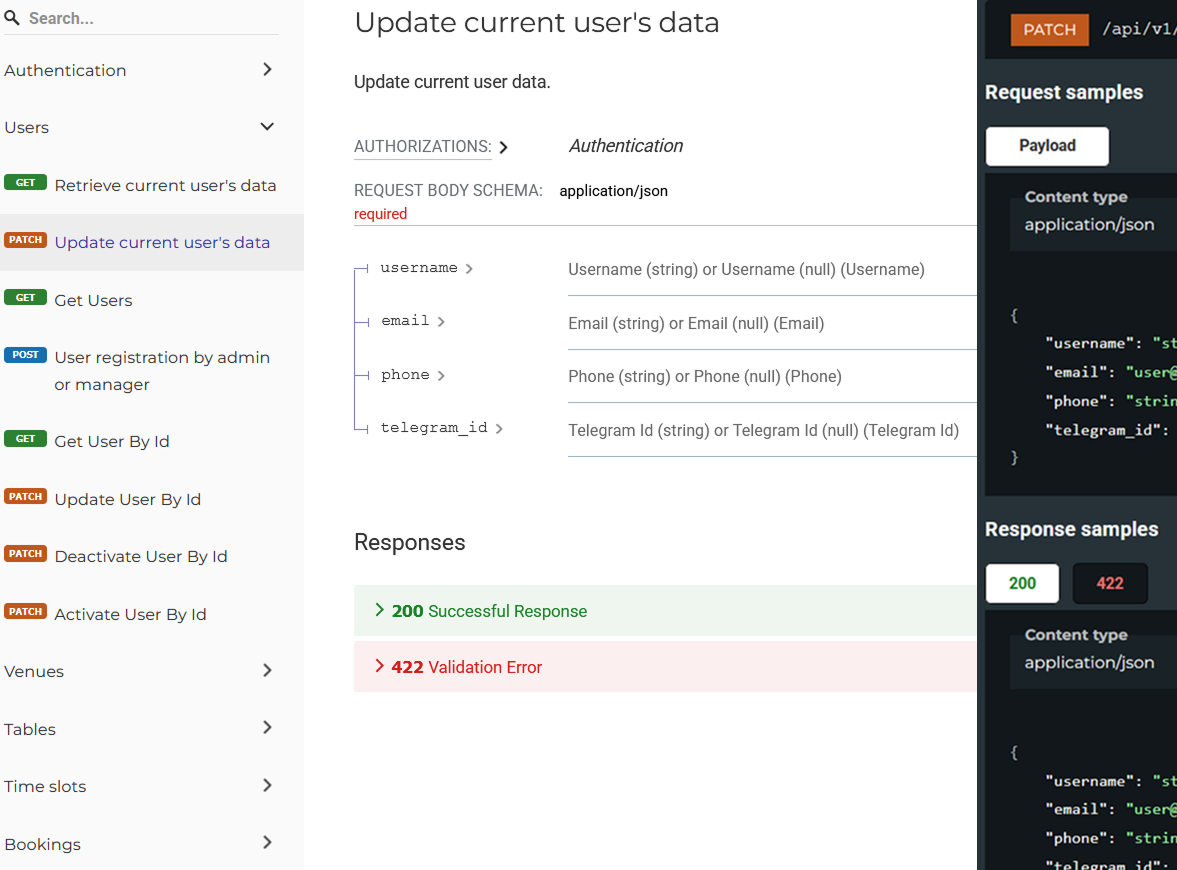Click the 'Username (string) or Username (null)' description
Image resolution: width=1177 pixels, height=870 pixels.
point(746,269)
